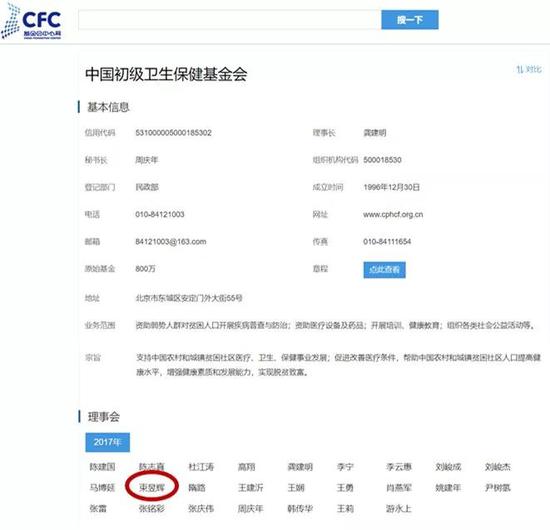
Task: Click board member 陈建国
Action: point(102,467)
